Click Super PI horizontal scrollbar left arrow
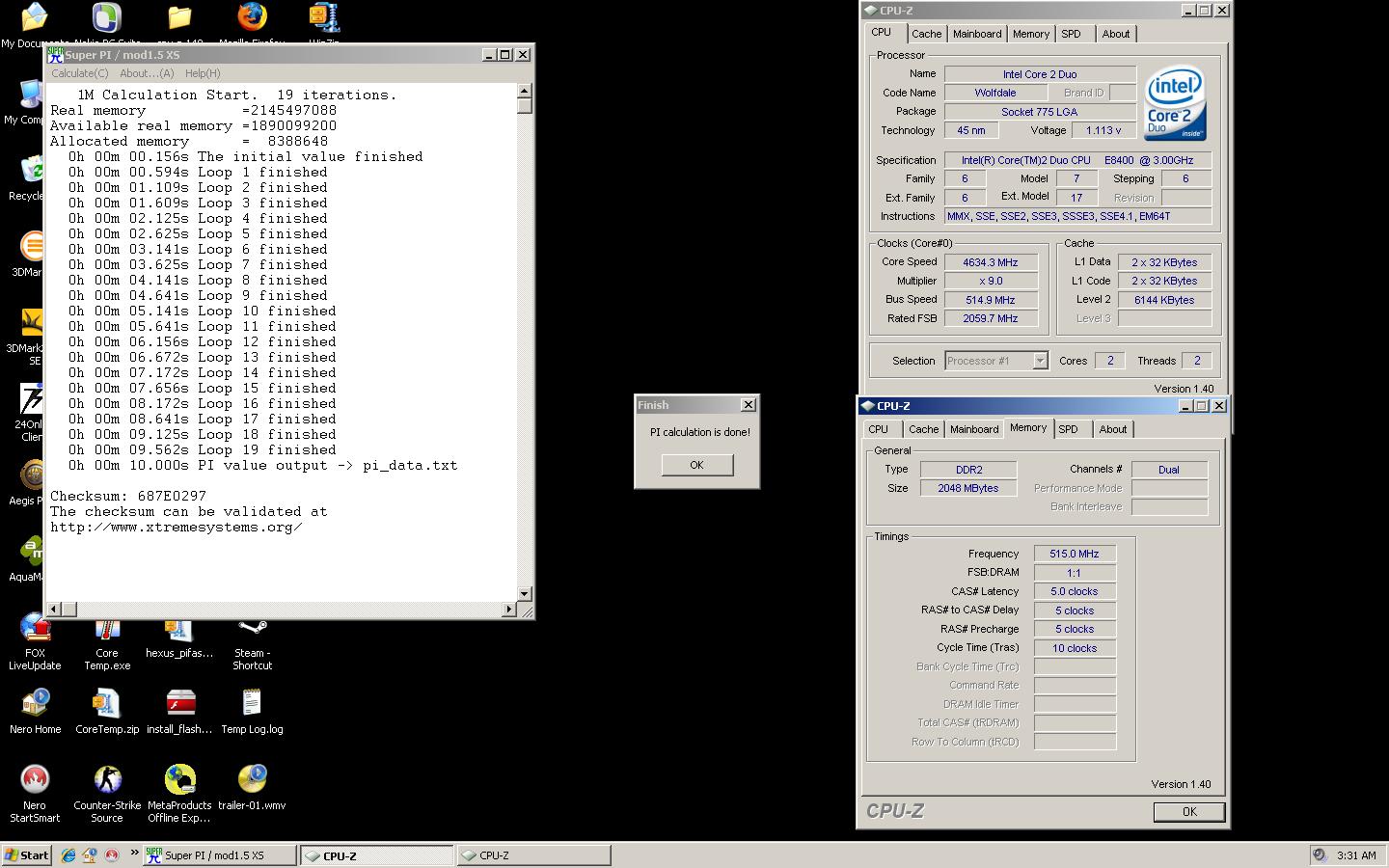 (55, 609)
